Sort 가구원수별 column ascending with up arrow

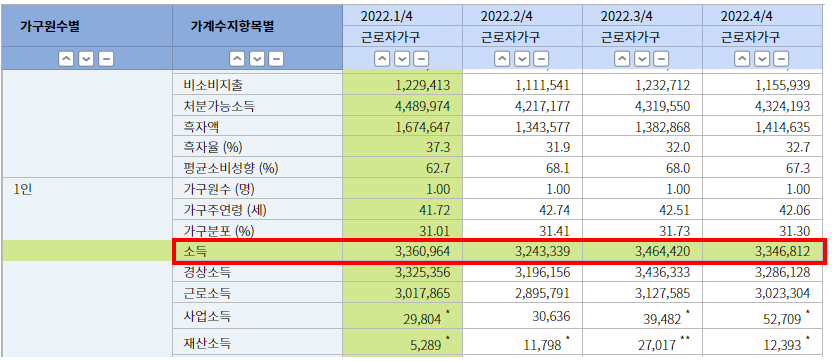(x=66, y=59)
